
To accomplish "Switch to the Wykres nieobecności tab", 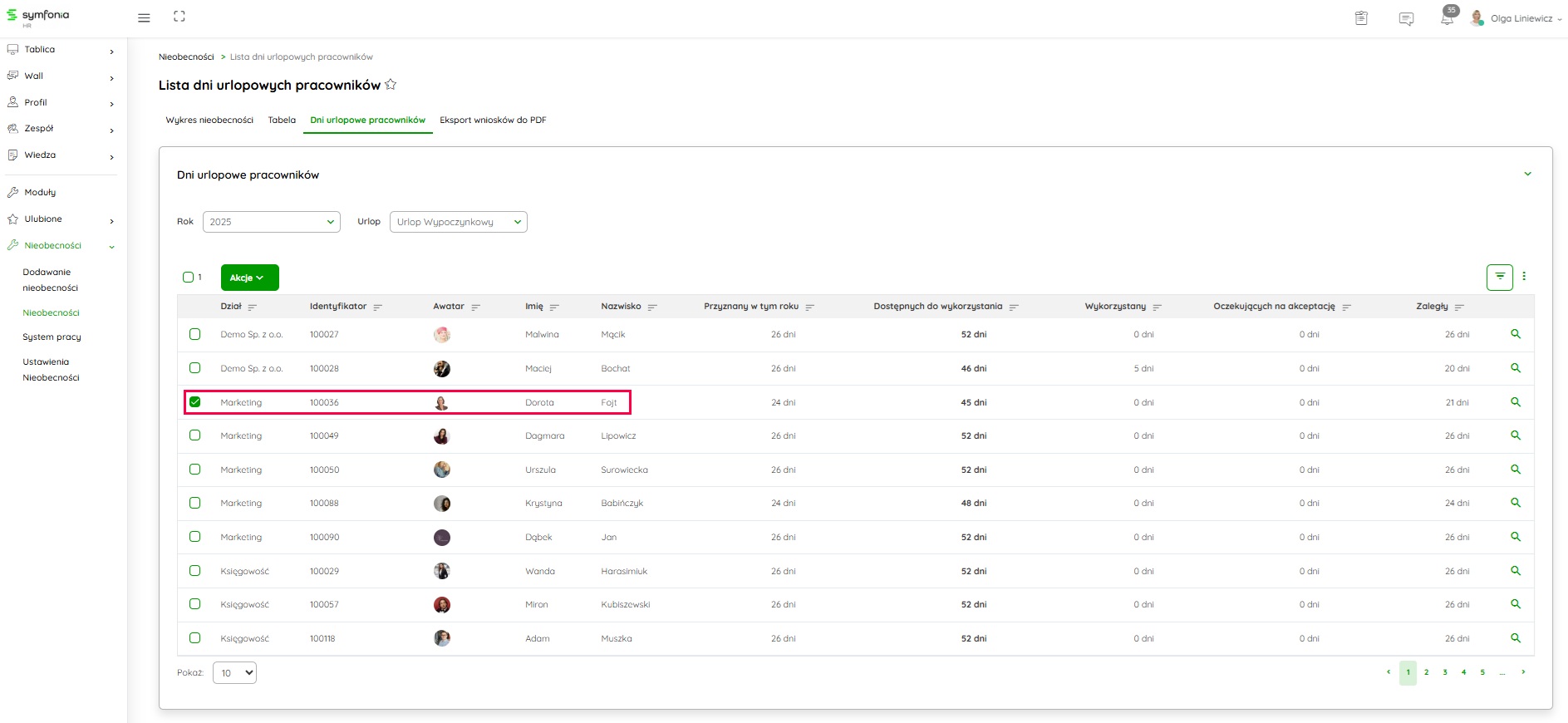I will click(x=209, y=120).
